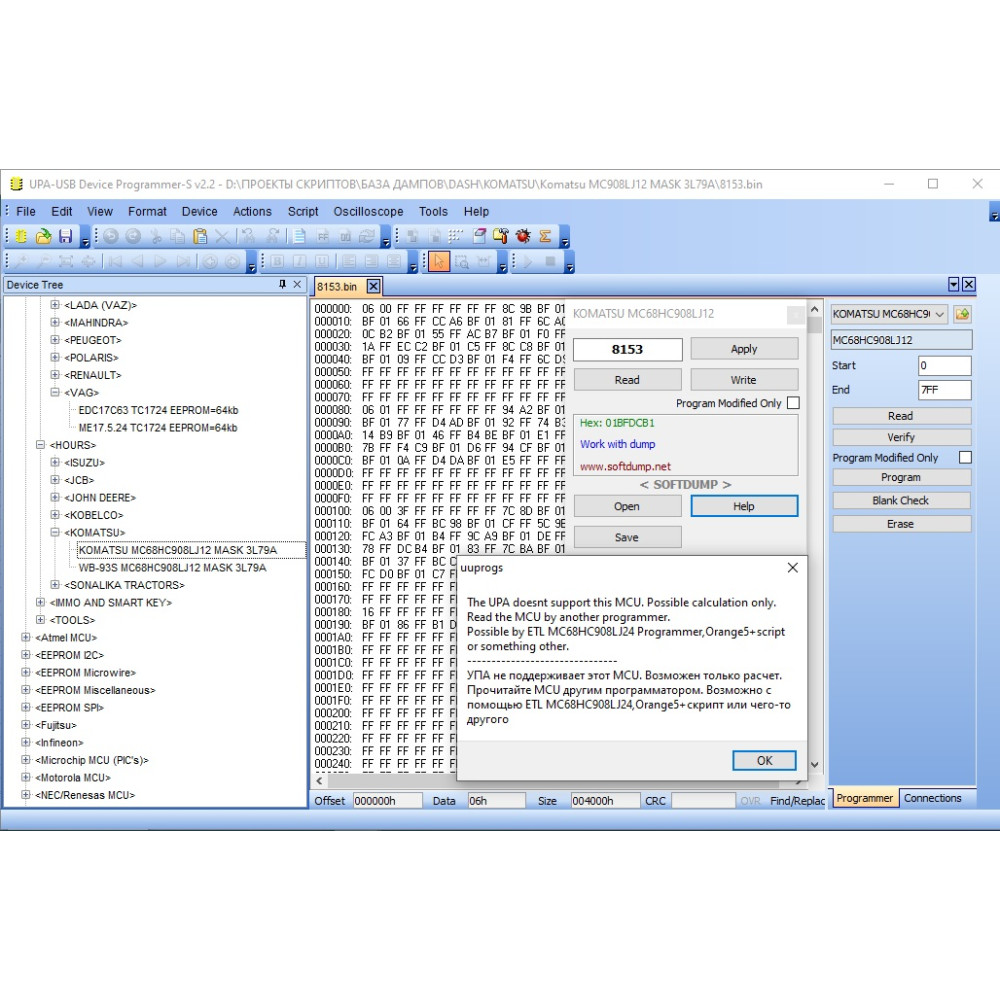Click the hex editor vertical scrollbar
The image size is (1000, 1000).
[814, 539]
